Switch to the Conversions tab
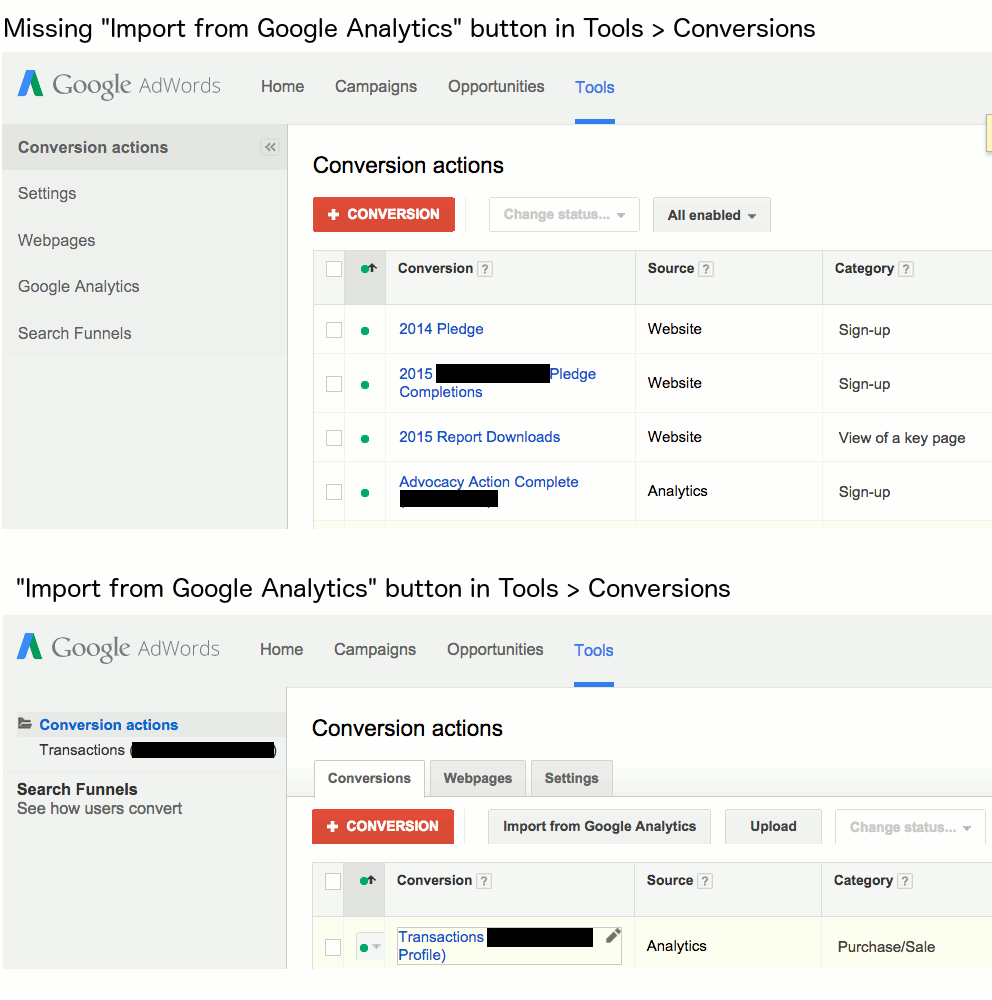Screen dimensions: 992x1000 click(x=369, y=779)
